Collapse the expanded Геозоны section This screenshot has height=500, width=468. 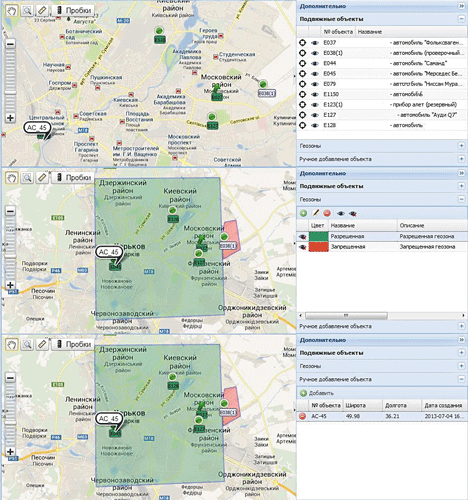[x=462, y=199]
